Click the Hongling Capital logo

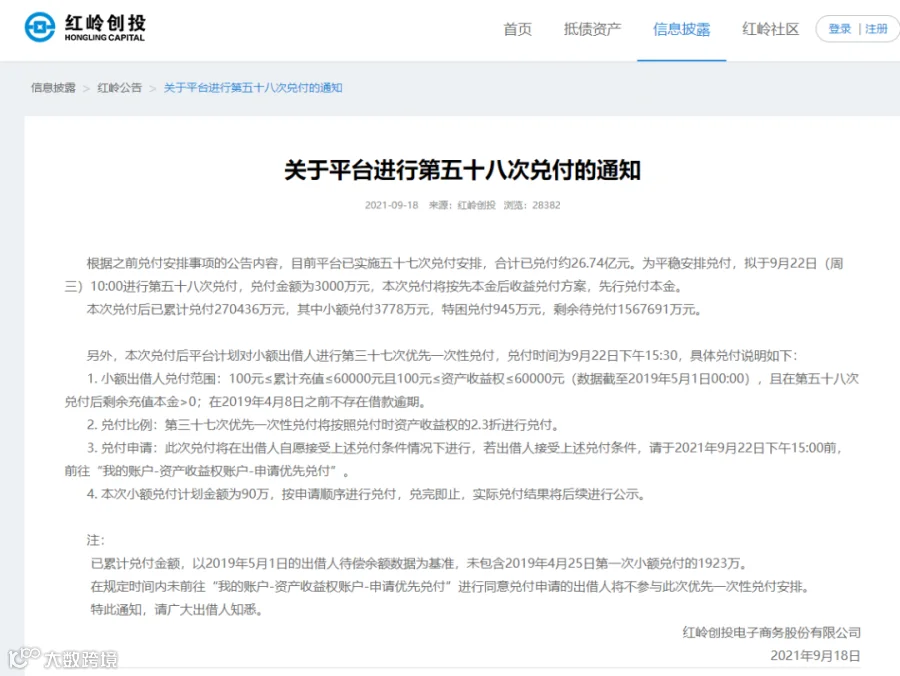[x=85, y=28]
